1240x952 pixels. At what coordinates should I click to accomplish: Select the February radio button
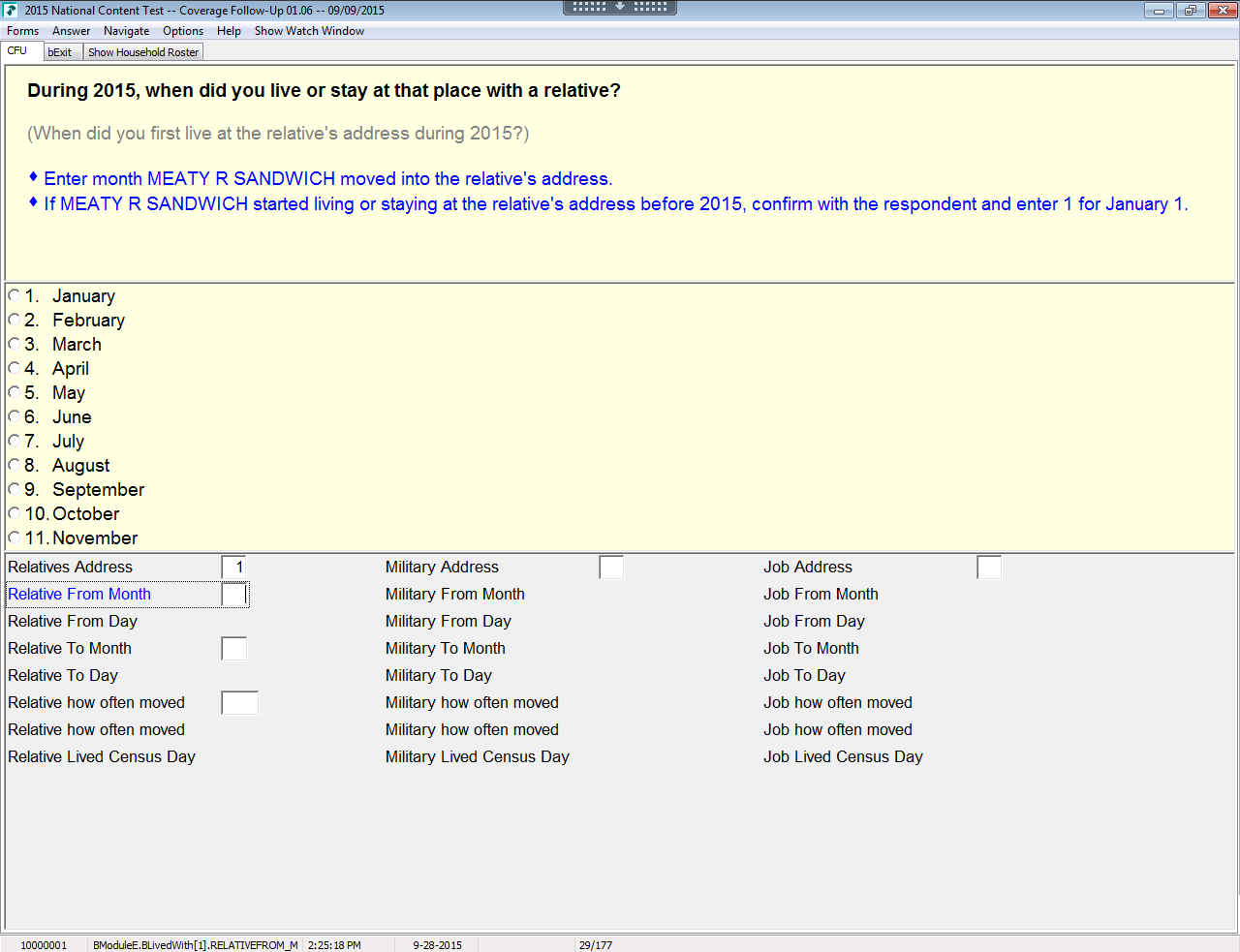tap(14, 320)
